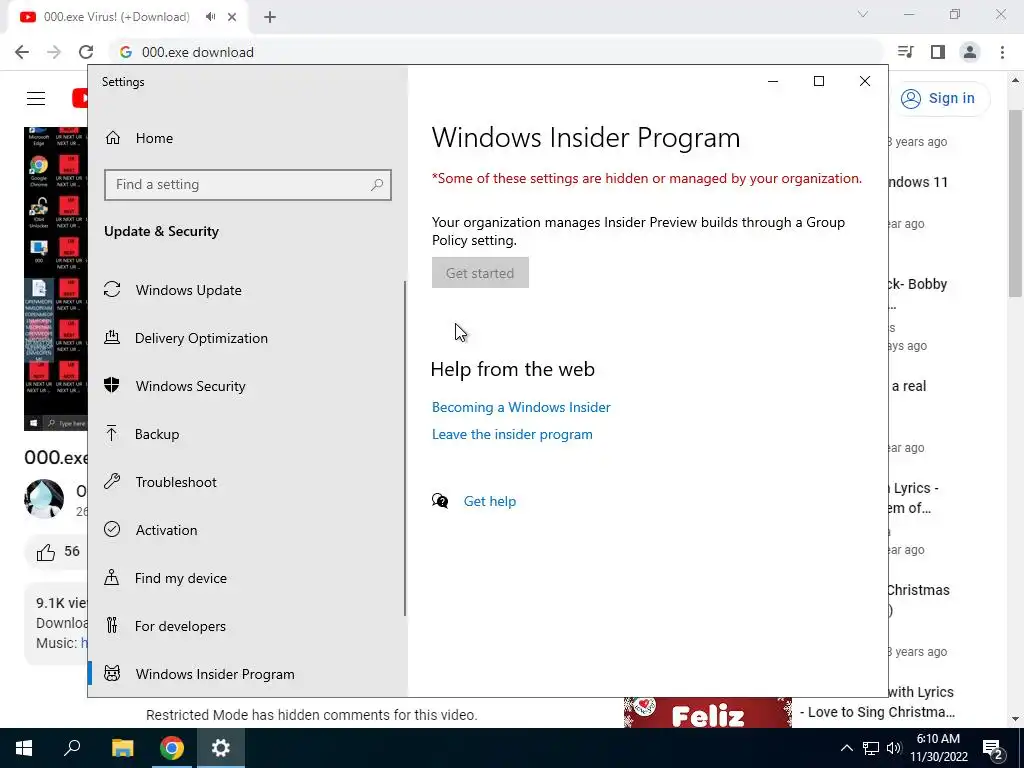Switch to Chrome on the taskbar
The height and width of the screenshot is (768, 1024).
pyautogui.click(x=172, y=748)
